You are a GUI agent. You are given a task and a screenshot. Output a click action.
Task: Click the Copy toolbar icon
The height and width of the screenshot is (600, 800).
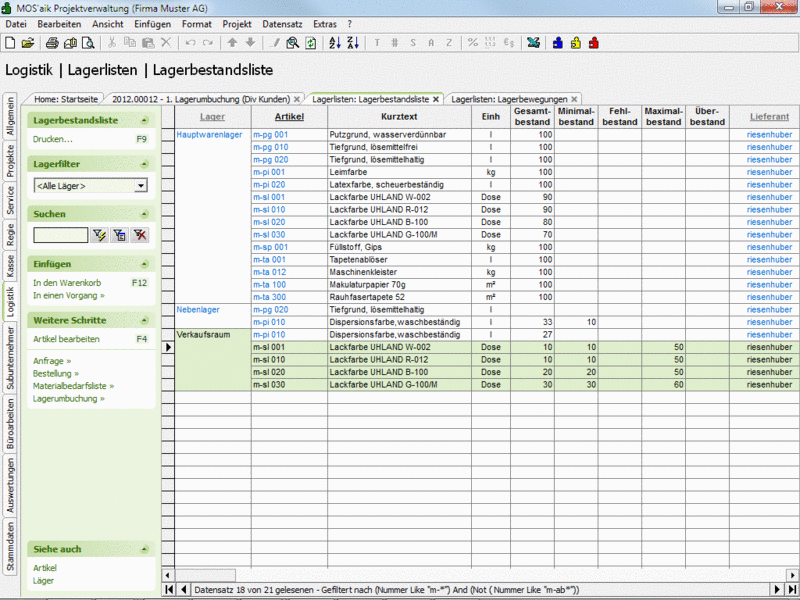[x=130, y=43]
